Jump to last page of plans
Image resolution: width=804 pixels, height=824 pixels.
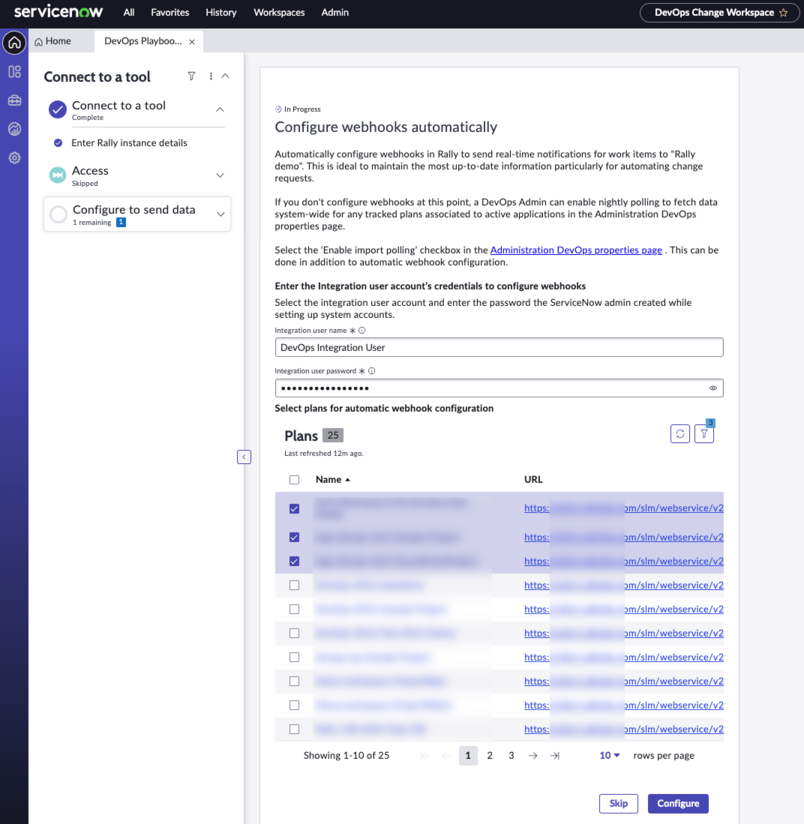click(x=554, y=755)
